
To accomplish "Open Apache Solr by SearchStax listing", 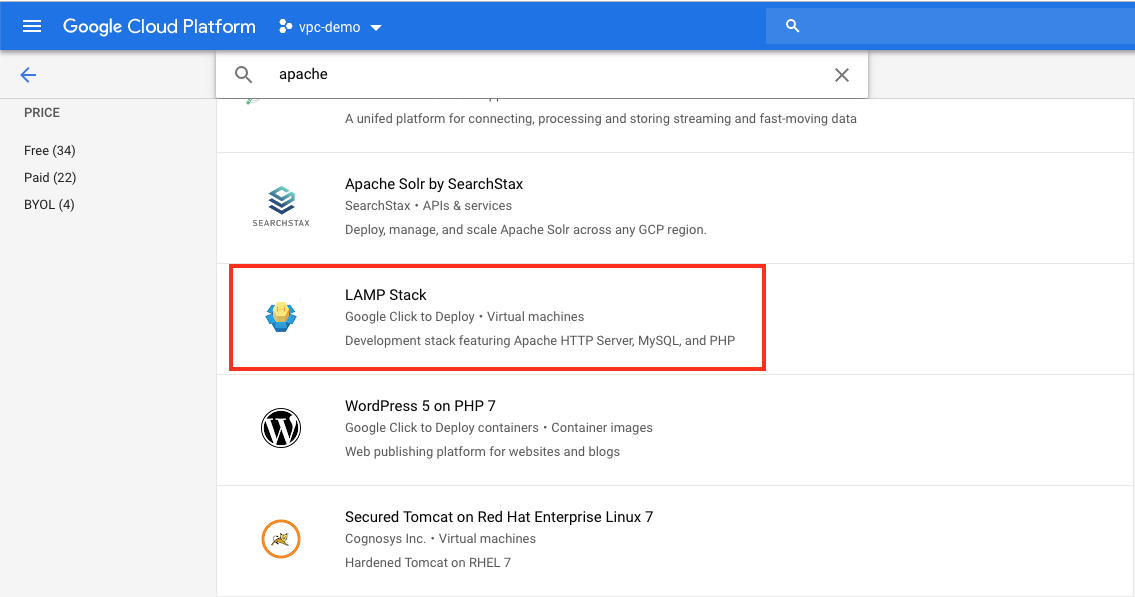I will pos(434,184).
